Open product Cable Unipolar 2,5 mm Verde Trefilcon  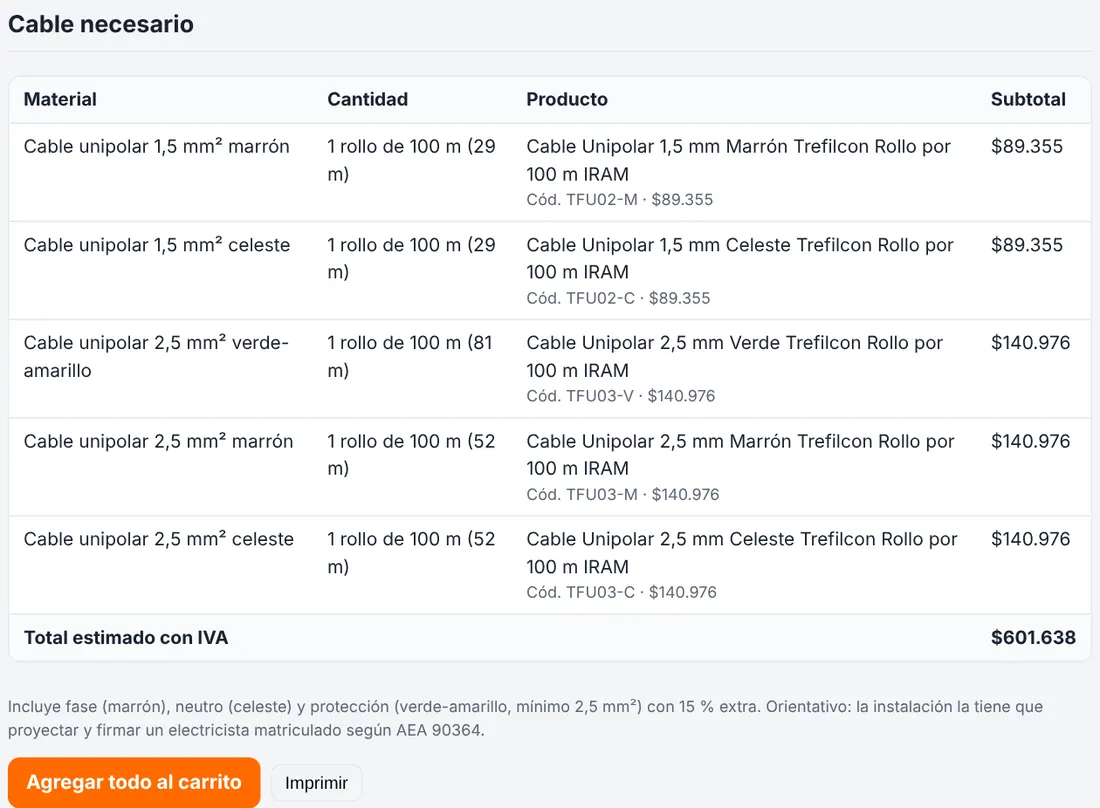(735, 356)
